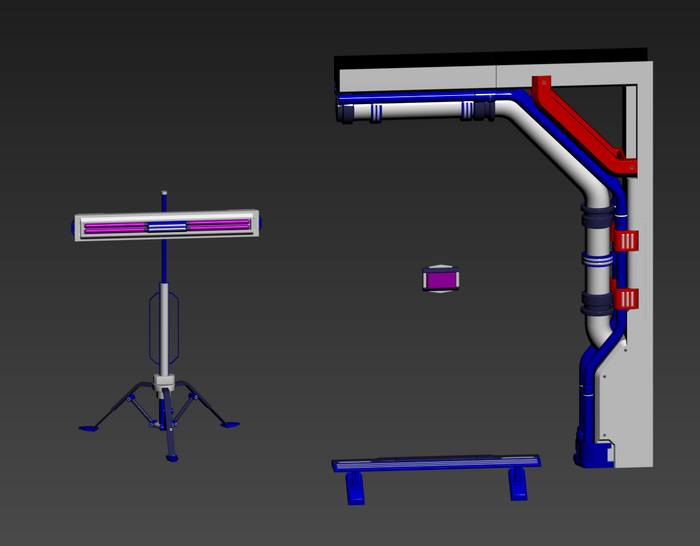The image size is (700, 546).
Task: Click the bench's right leg
Action: [518, 484]
